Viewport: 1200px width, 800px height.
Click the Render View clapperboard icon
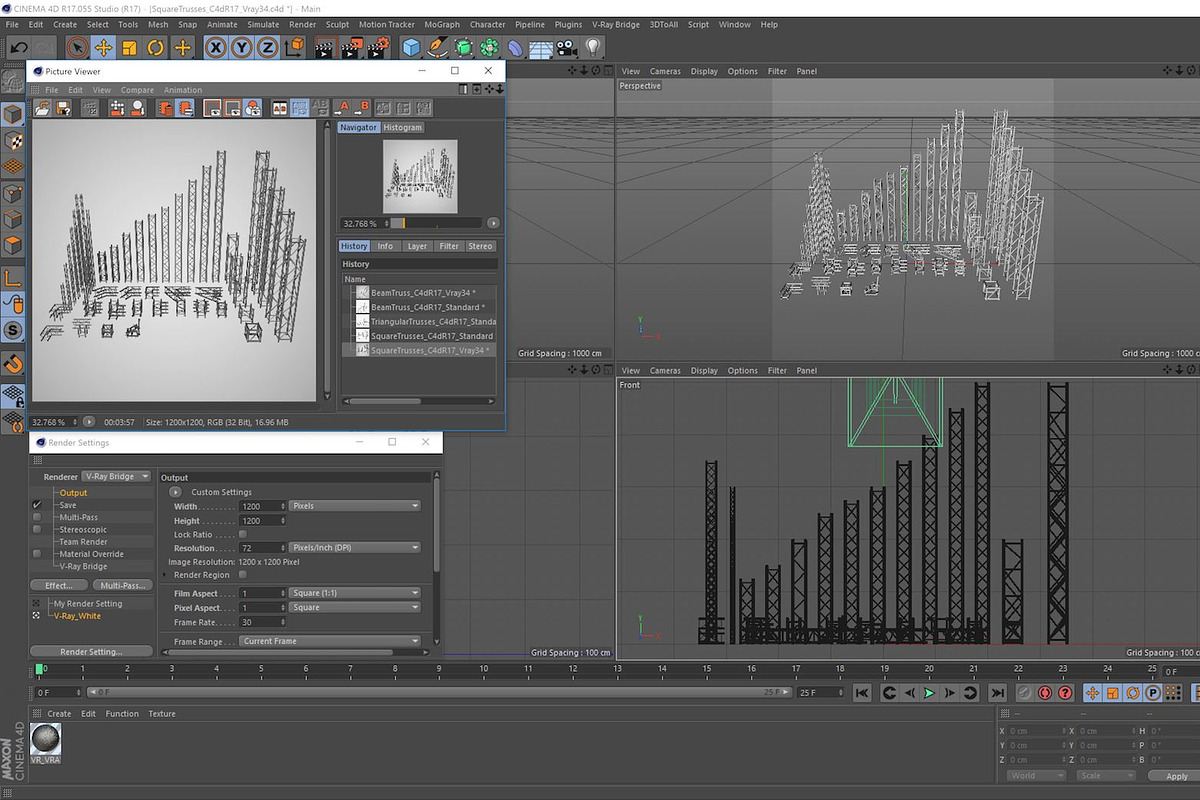[325, 47]
